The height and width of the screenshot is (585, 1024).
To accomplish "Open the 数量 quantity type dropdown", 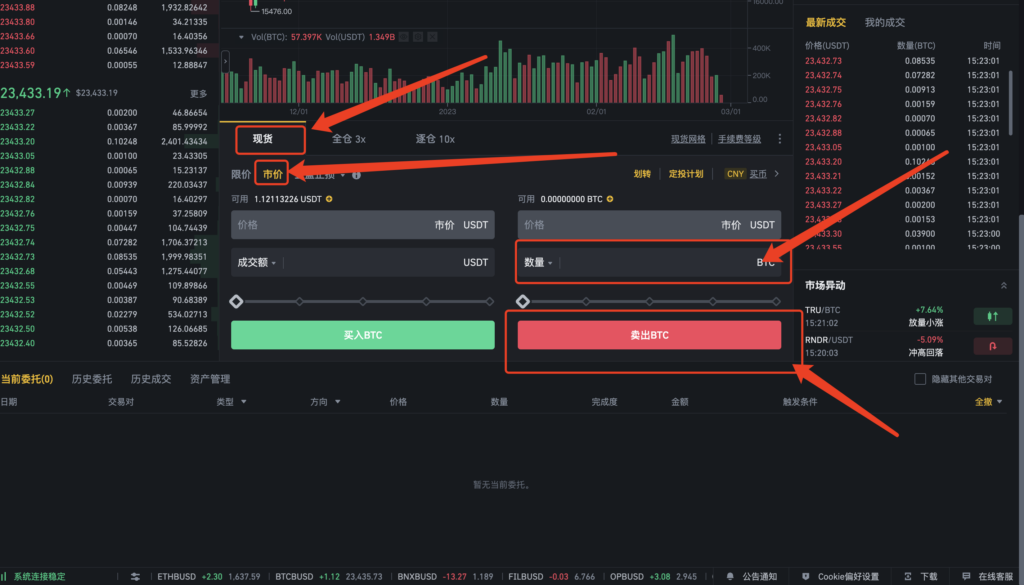I will 538,262.
